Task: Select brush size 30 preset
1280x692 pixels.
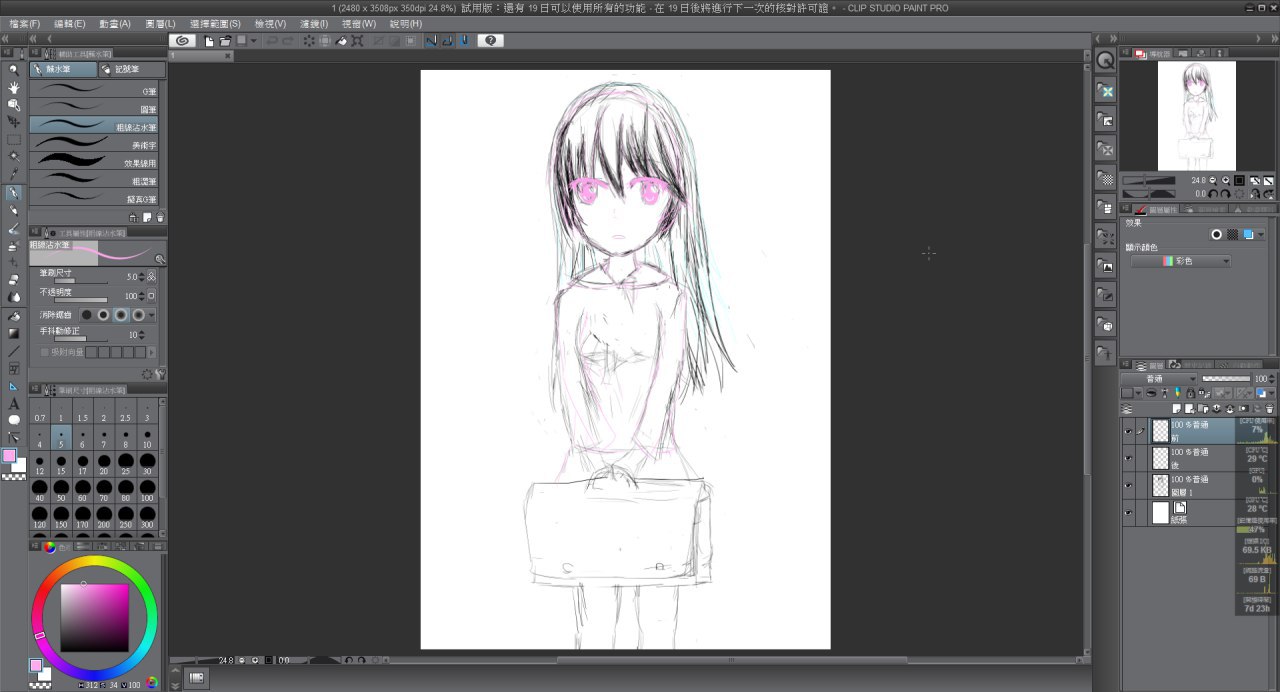Action: click(x=147, y=466)
